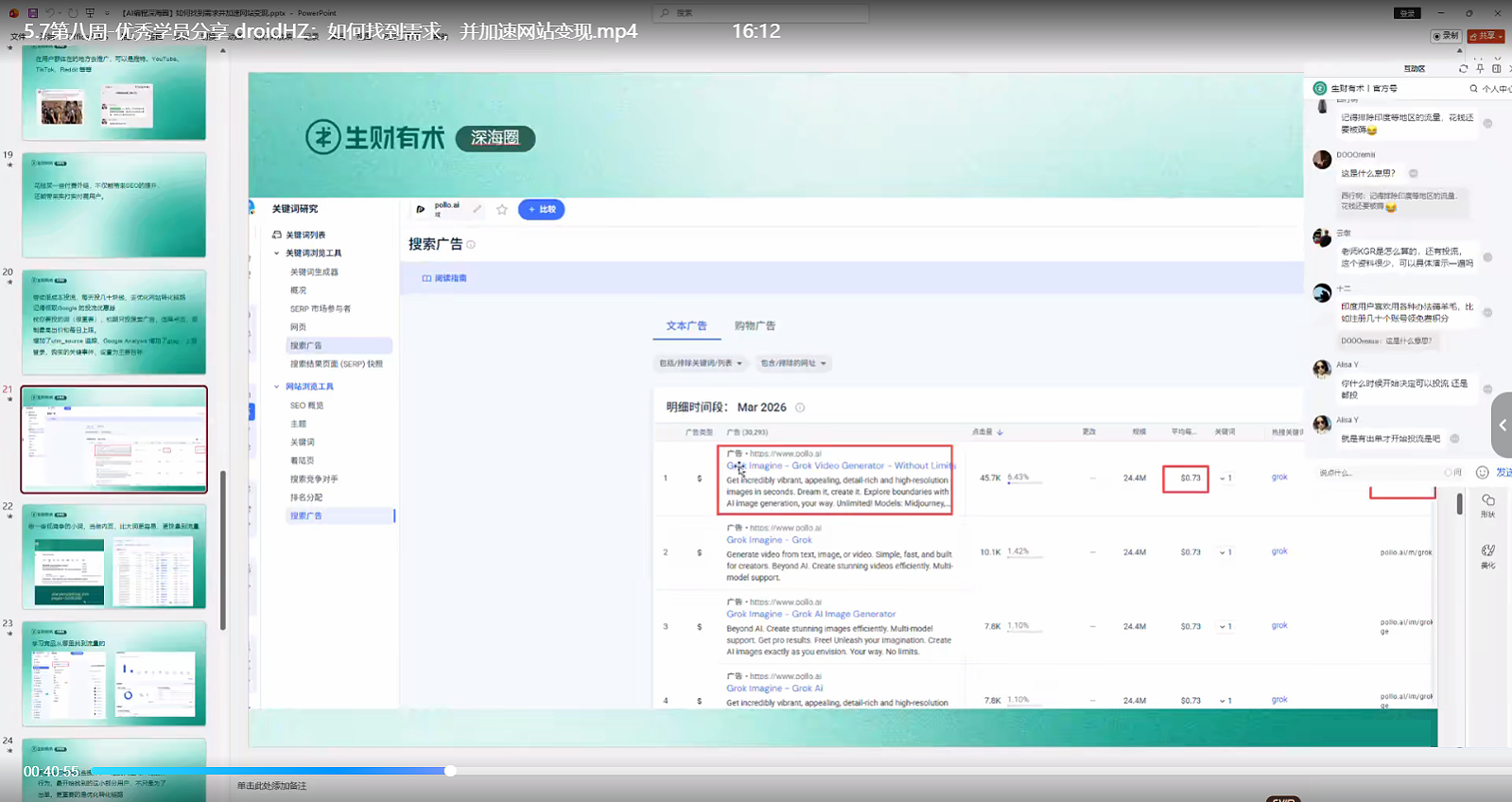The image size is (1512, 802).
Task: Switch to the 文本广告 tab
Action: click(x=686, y=326)
